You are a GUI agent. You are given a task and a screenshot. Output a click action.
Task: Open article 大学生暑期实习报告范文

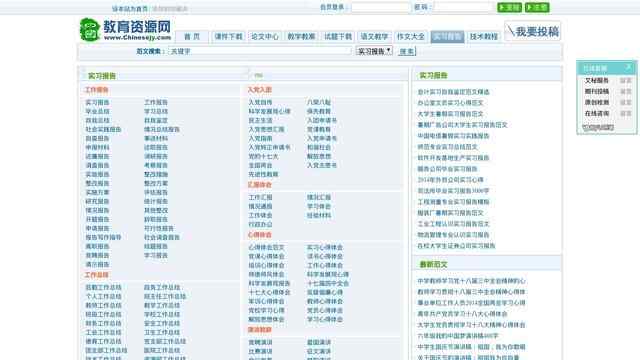[450, 114]
